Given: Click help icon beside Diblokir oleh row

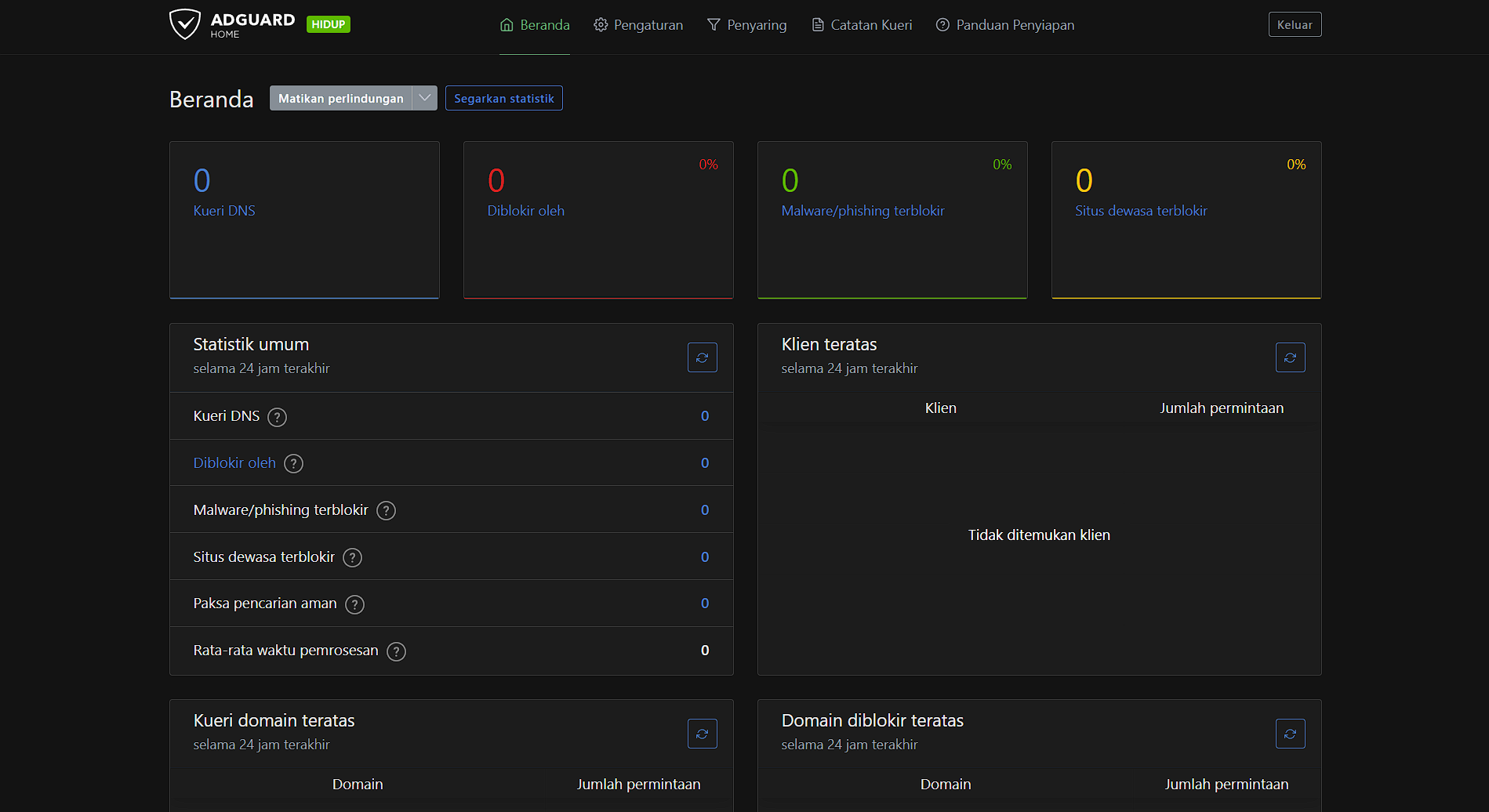Looking at the screenshot, I should click(293, 464).
